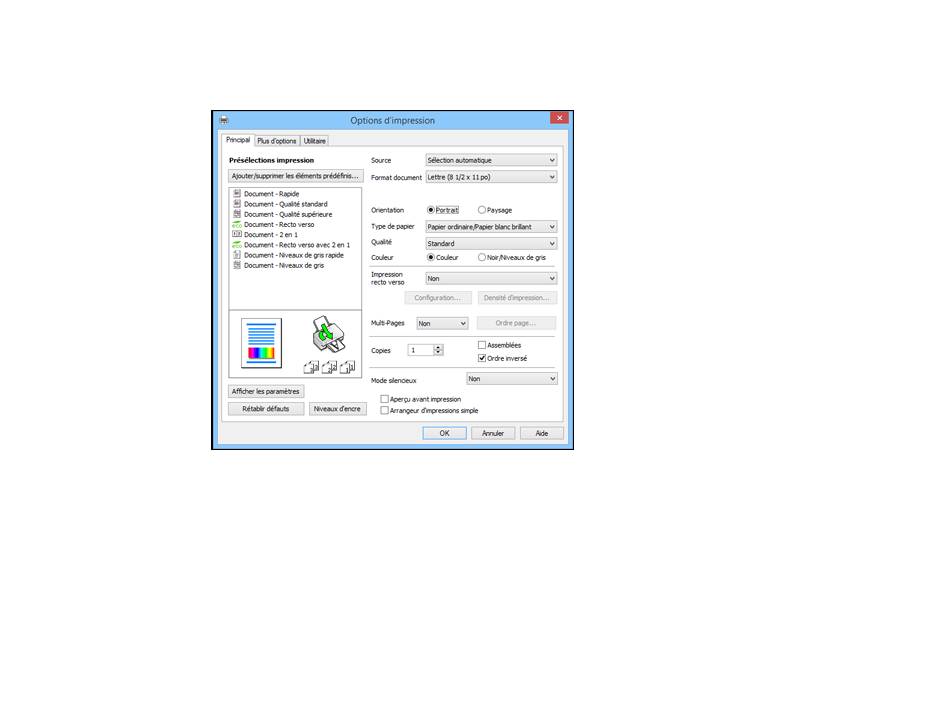This screenshot has height=710, width=950.
Task: Select Portrait orientation
Action: [431, 210]
